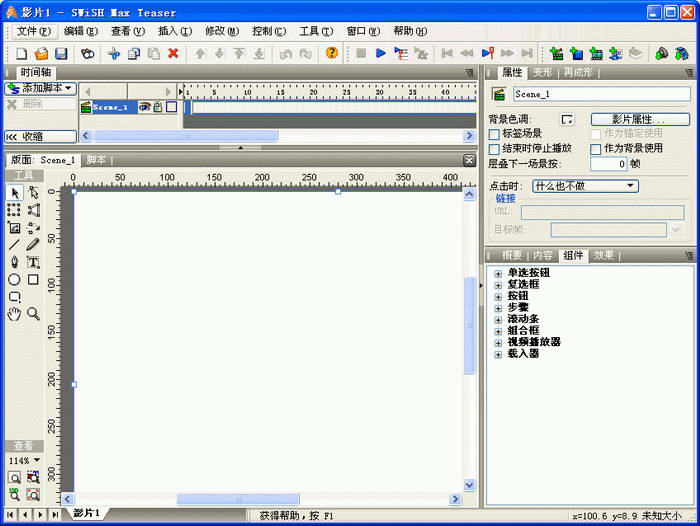Click the 背景色调 color swatch

(x=567, y=120)
